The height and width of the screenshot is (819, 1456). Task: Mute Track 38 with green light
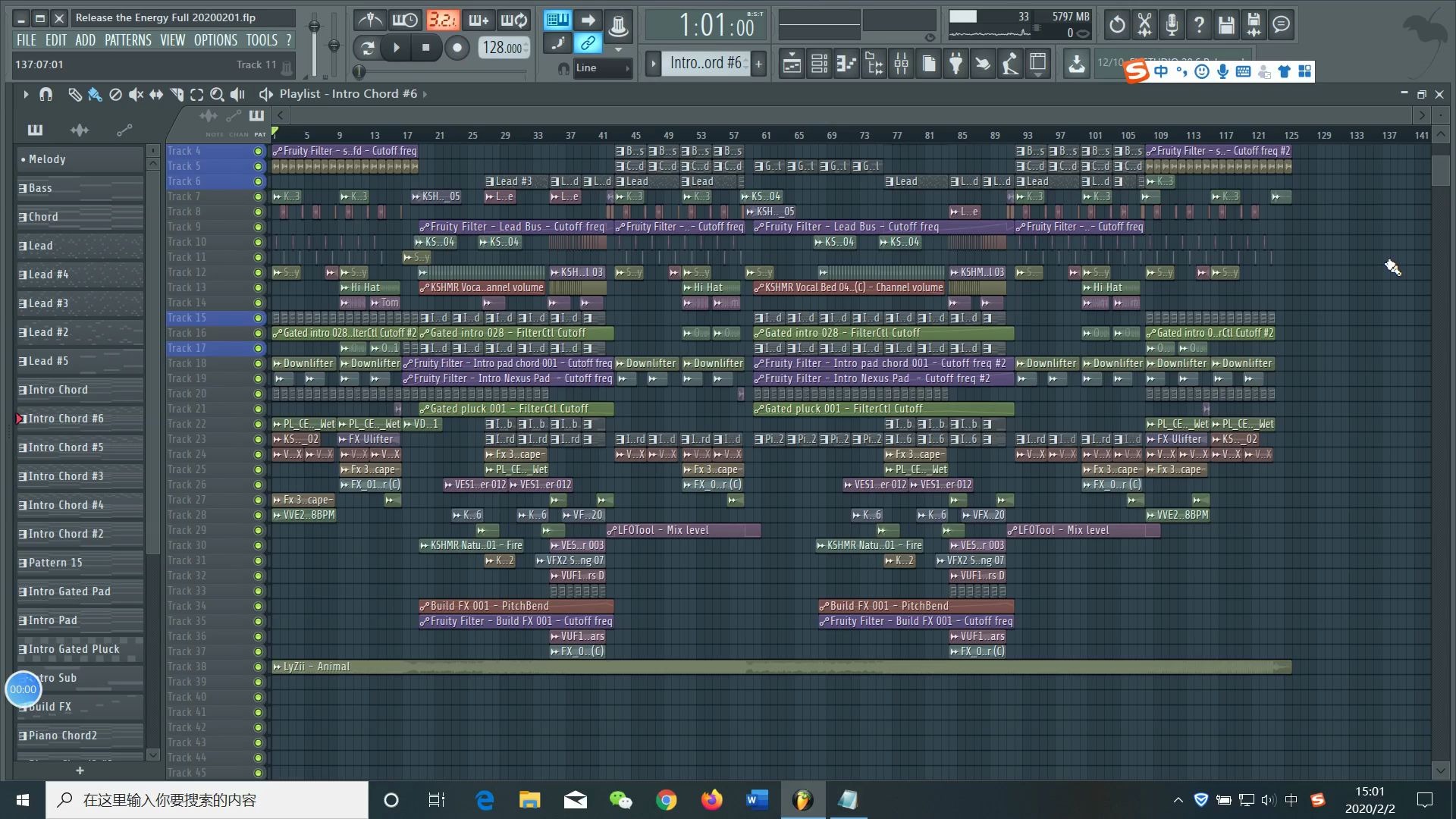(x=258, y=667)
